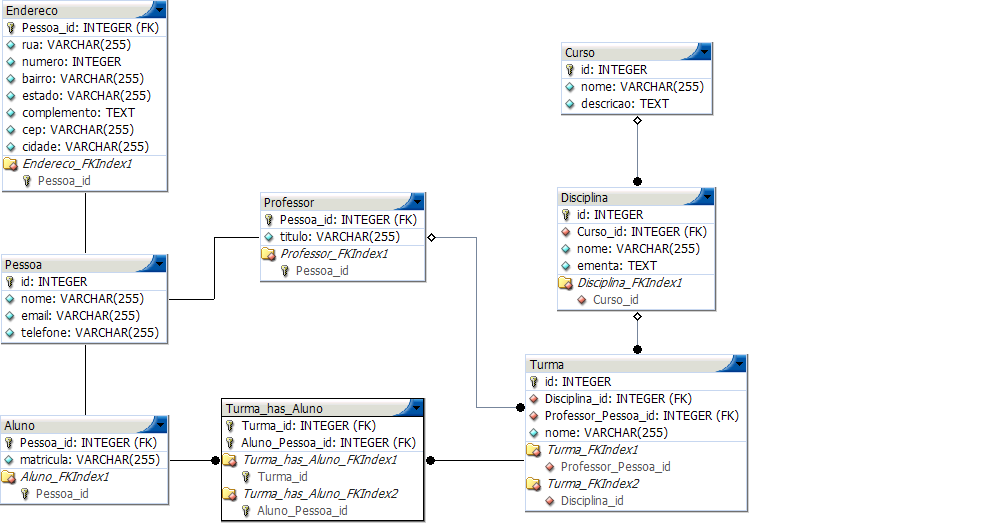Screen dimensions: 985x530
Task: Select the Turma_has_Aluno table title
Action: [x=275, y=408]
